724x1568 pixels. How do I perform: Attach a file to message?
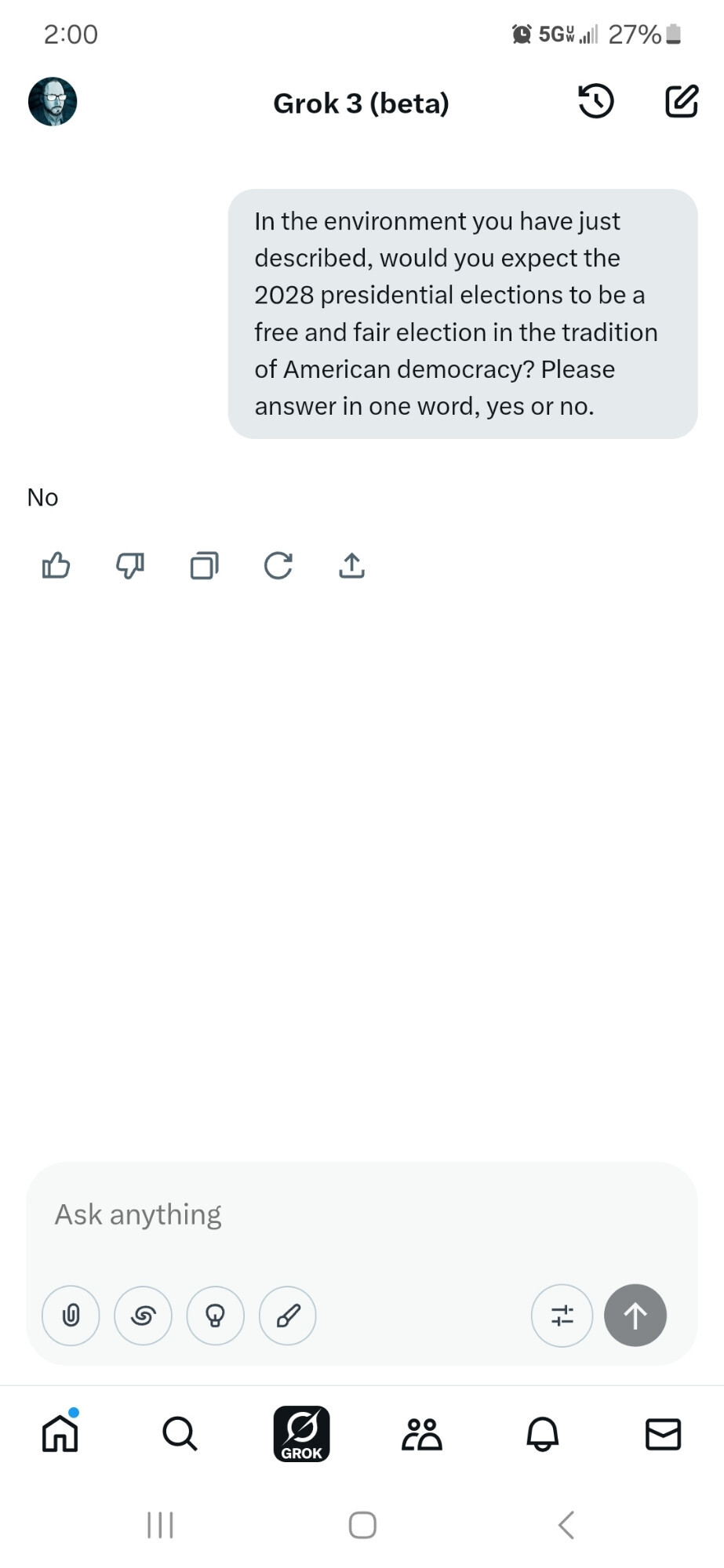[x=71, y=1316]
